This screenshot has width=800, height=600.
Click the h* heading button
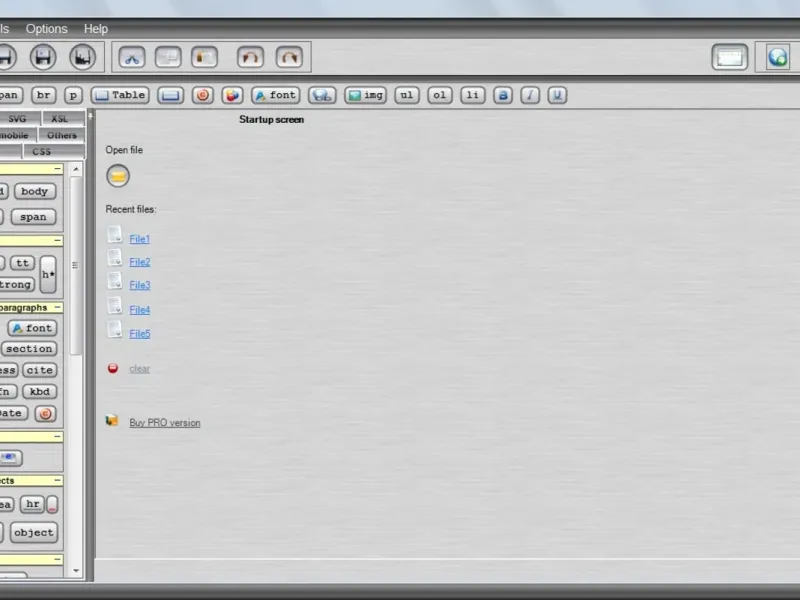coord(48,274)
